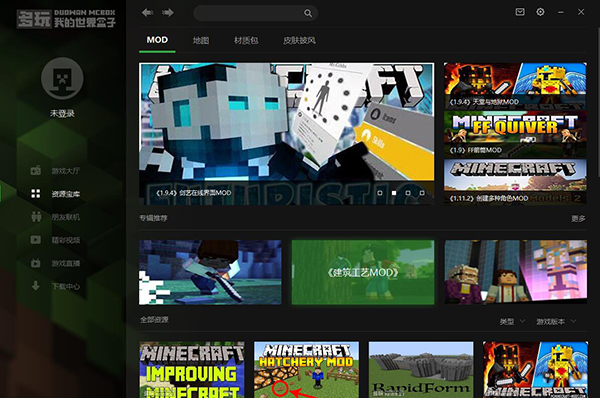Switch to the 地图 tab
600x398 pixels.
201,40
